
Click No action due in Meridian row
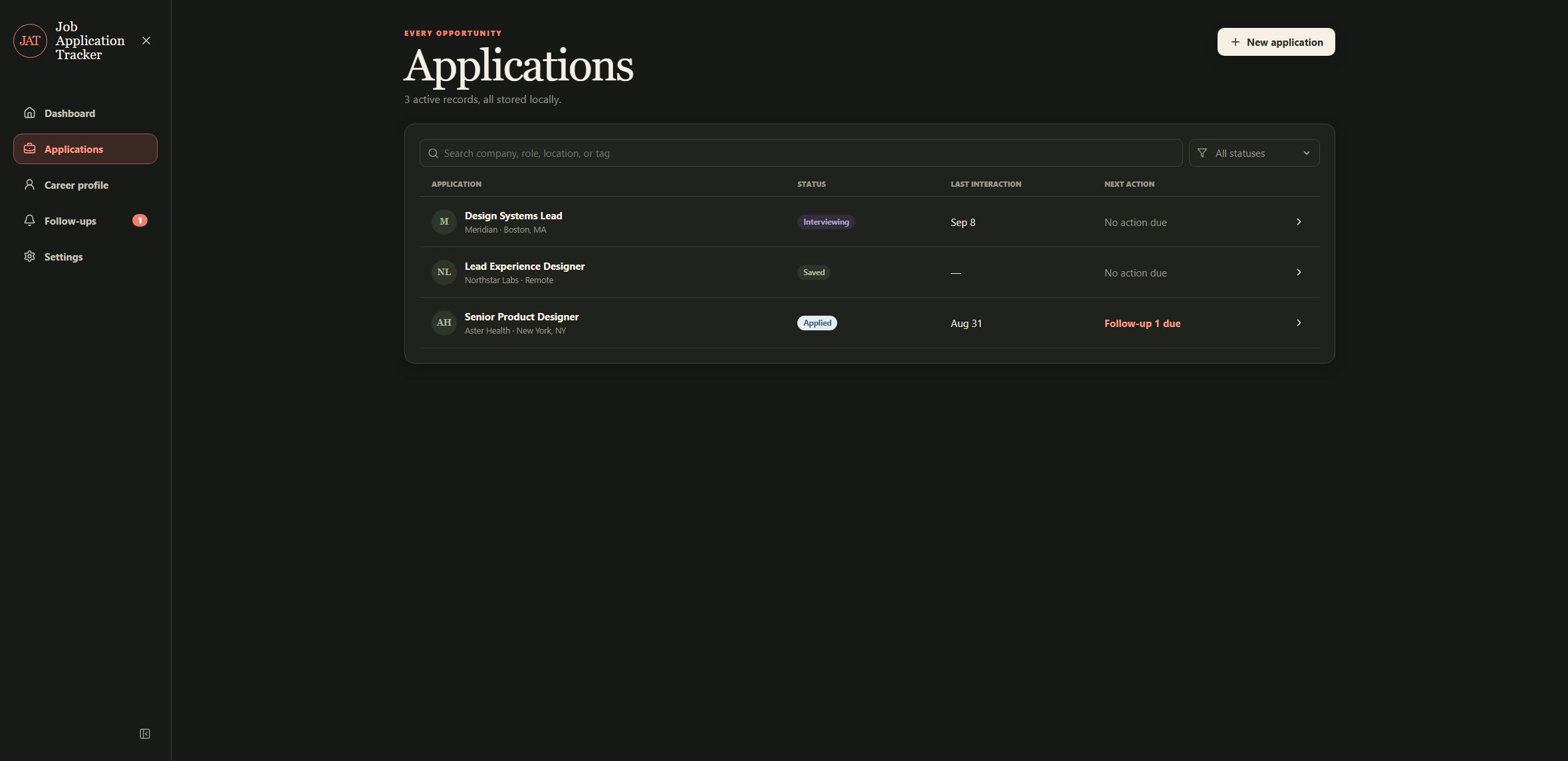point(1135,222)
